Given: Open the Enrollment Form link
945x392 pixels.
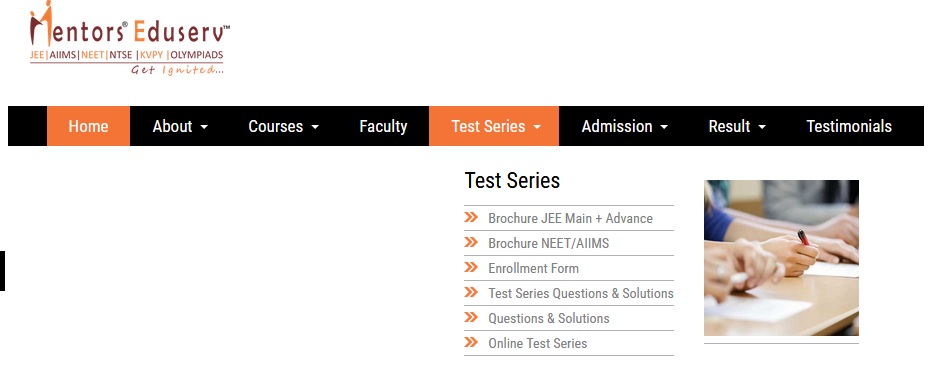Looking at the screenshot, I should (533, 268).
